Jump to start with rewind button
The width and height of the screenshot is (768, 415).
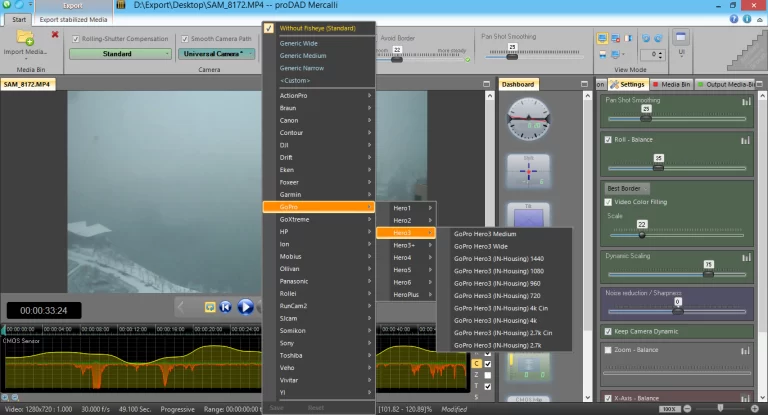tap(225, 307)
